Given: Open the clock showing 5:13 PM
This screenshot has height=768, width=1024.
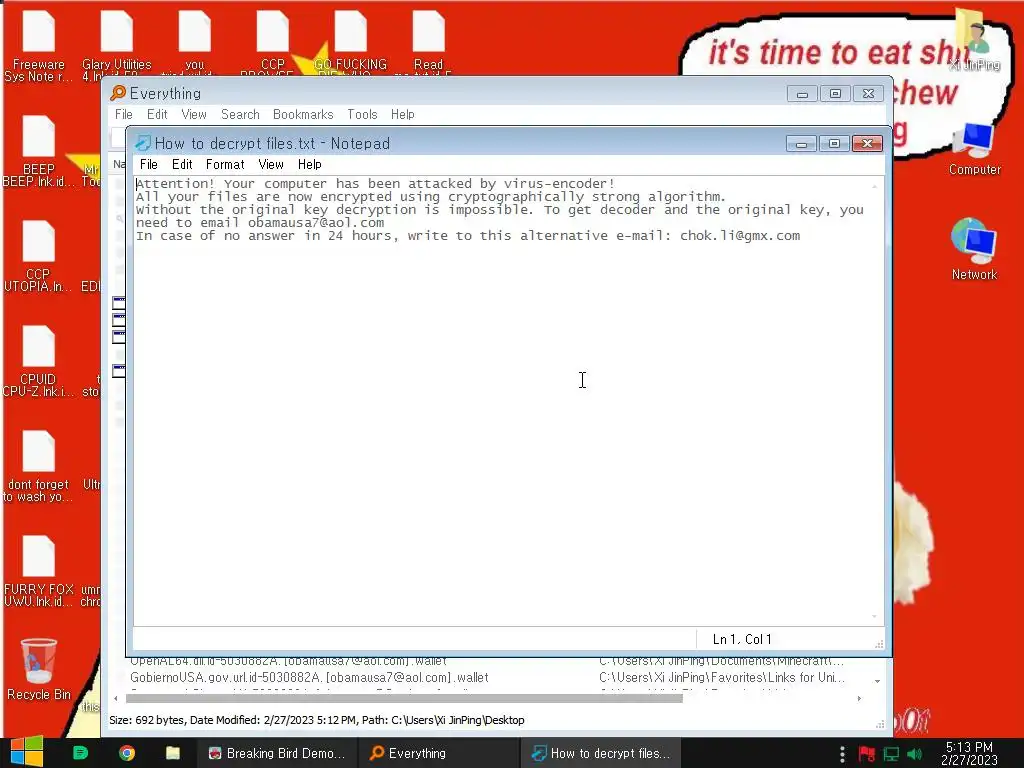Looking at the screenshot, I should pyautogui.click(x=969, y=753).
